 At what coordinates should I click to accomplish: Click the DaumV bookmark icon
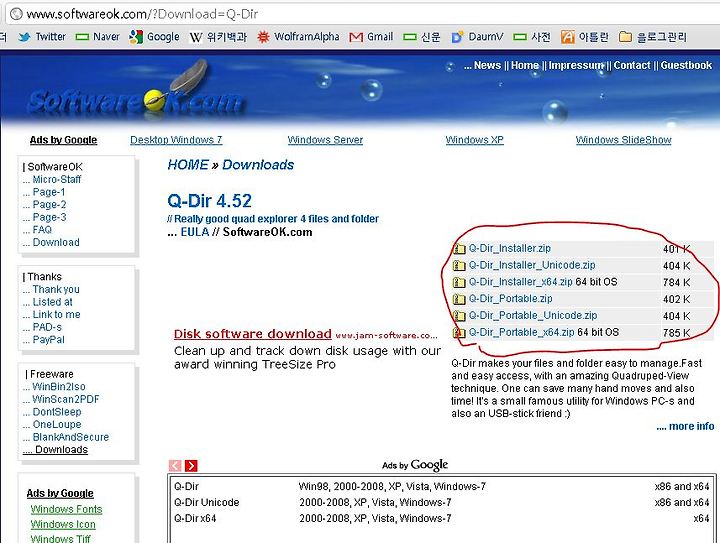coord(457,37)
